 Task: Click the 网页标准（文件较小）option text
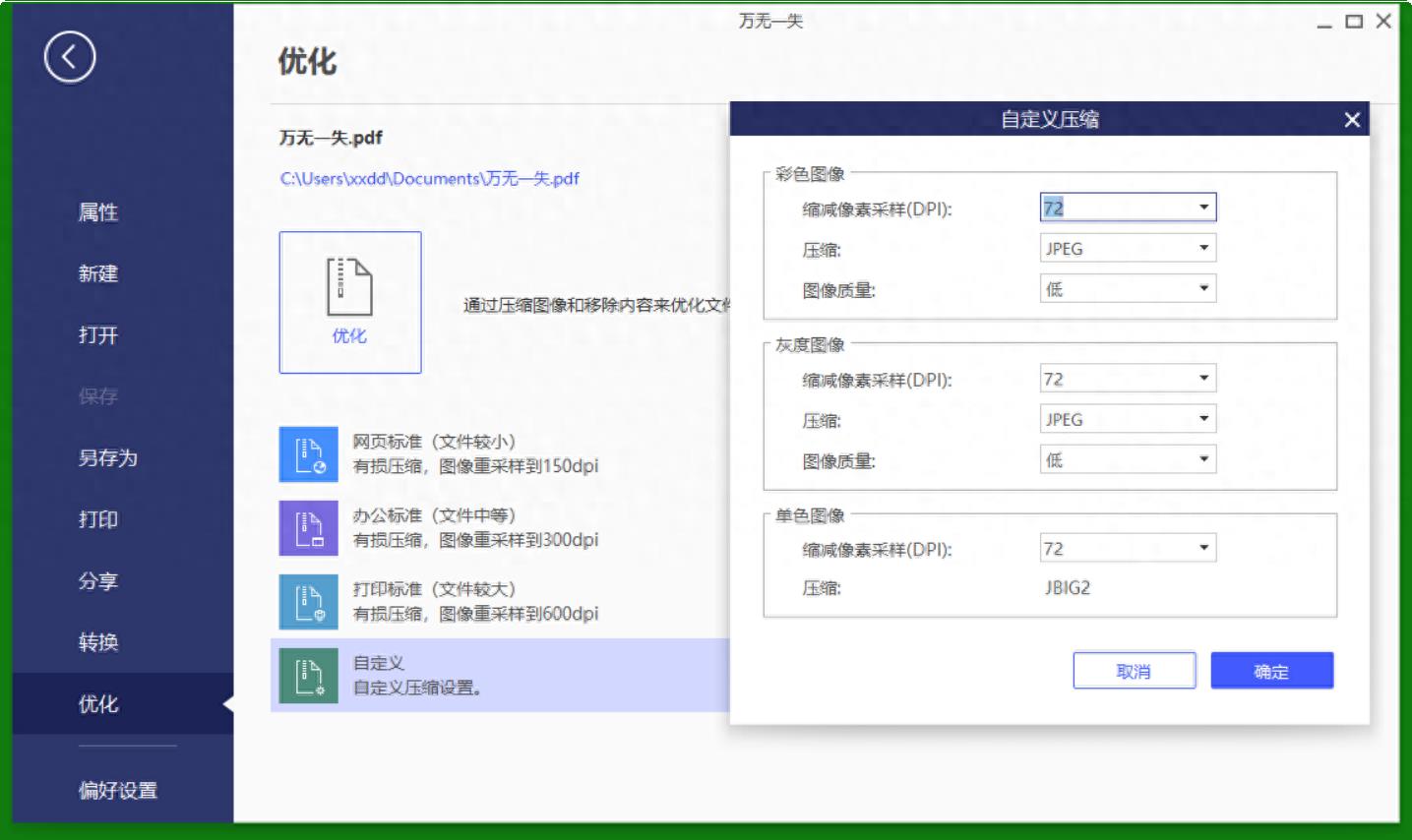point(434,442)
